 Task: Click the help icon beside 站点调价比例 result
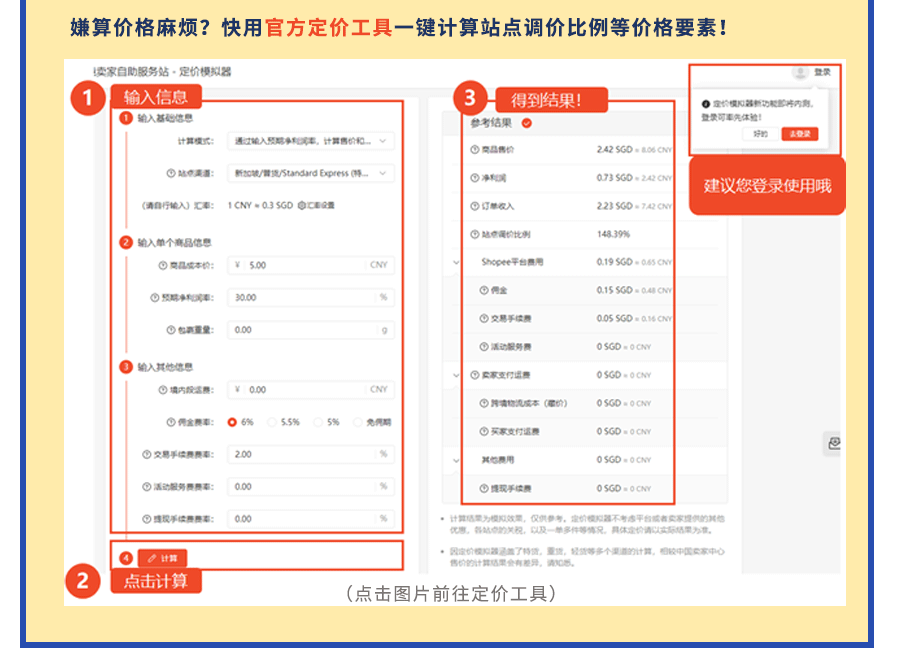[x=474, y=234]
